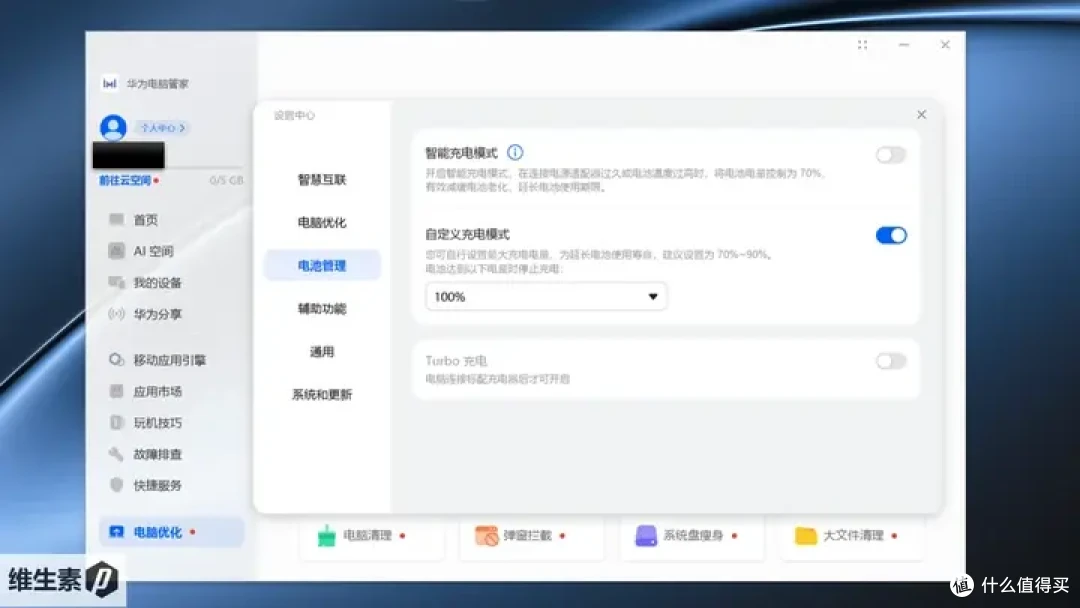Open 首页 from the sidebar menu
The width and height of the screenshot is (1080, 608).
coord(145,220)
